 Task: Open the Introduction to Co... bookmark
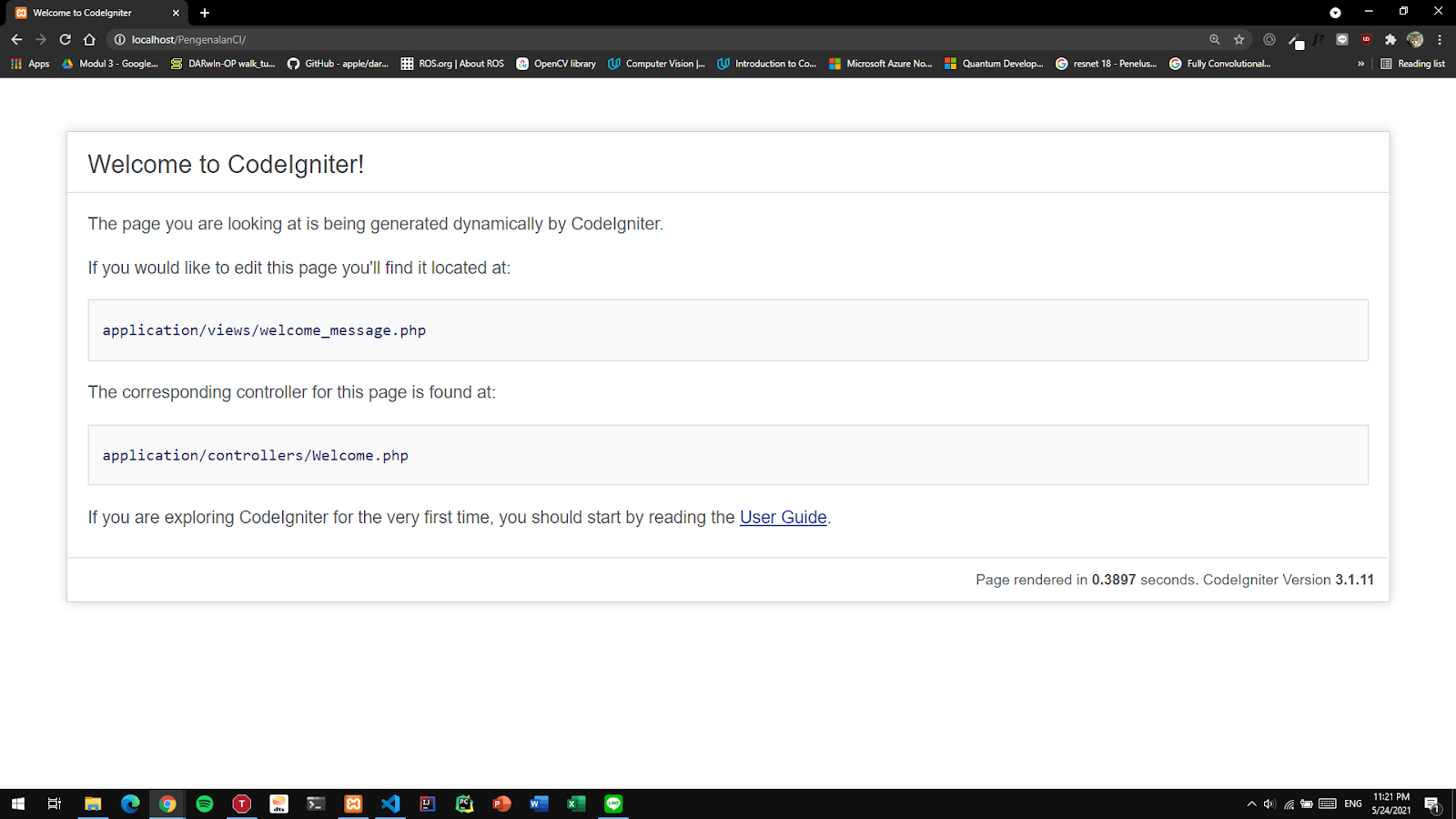click(x=766, y=64)
